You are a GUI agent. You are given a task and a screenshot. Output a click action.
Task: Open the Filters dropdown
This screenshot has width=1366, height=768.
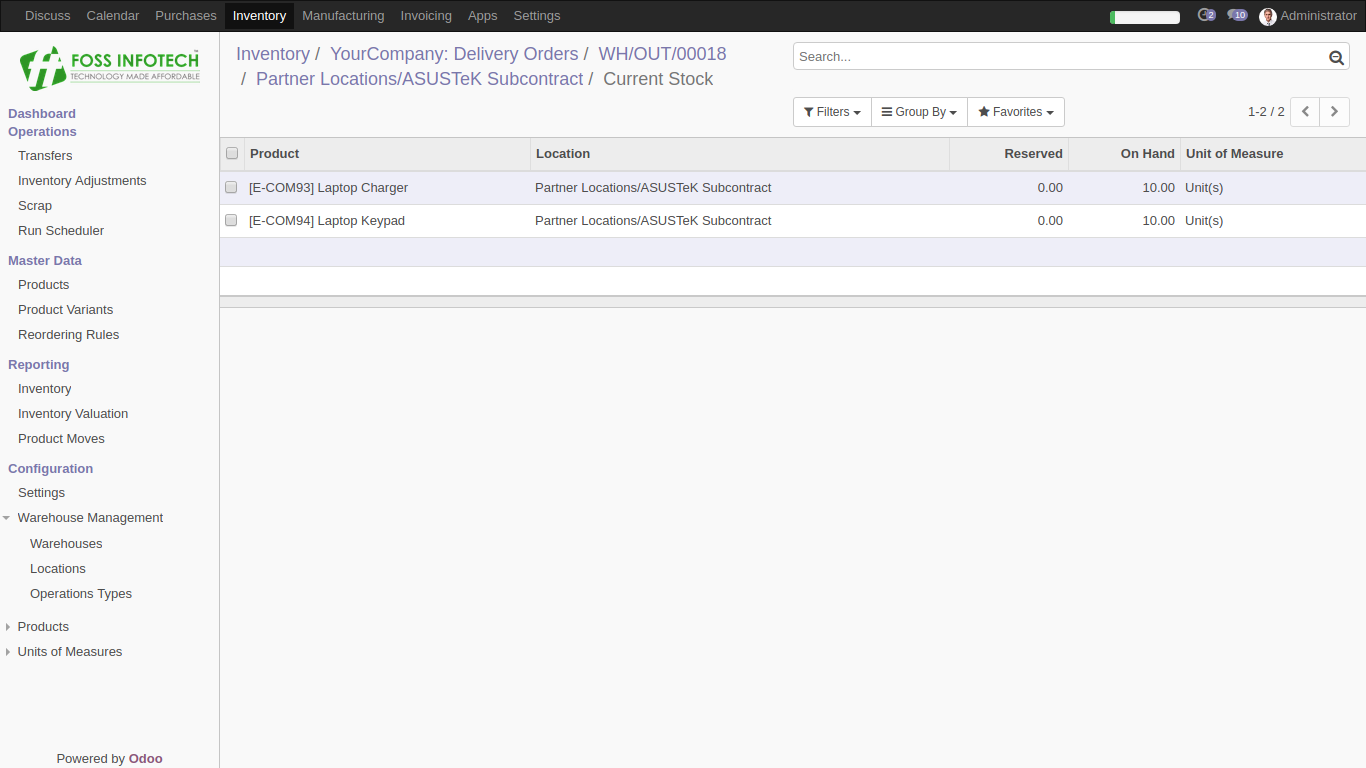pyautogui.click(x=832, y=112)
